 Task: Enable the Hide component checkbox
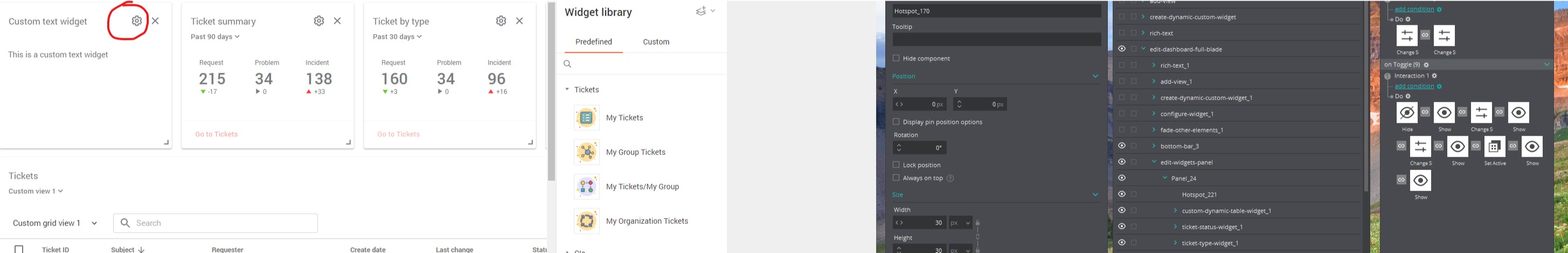(896, 58)
